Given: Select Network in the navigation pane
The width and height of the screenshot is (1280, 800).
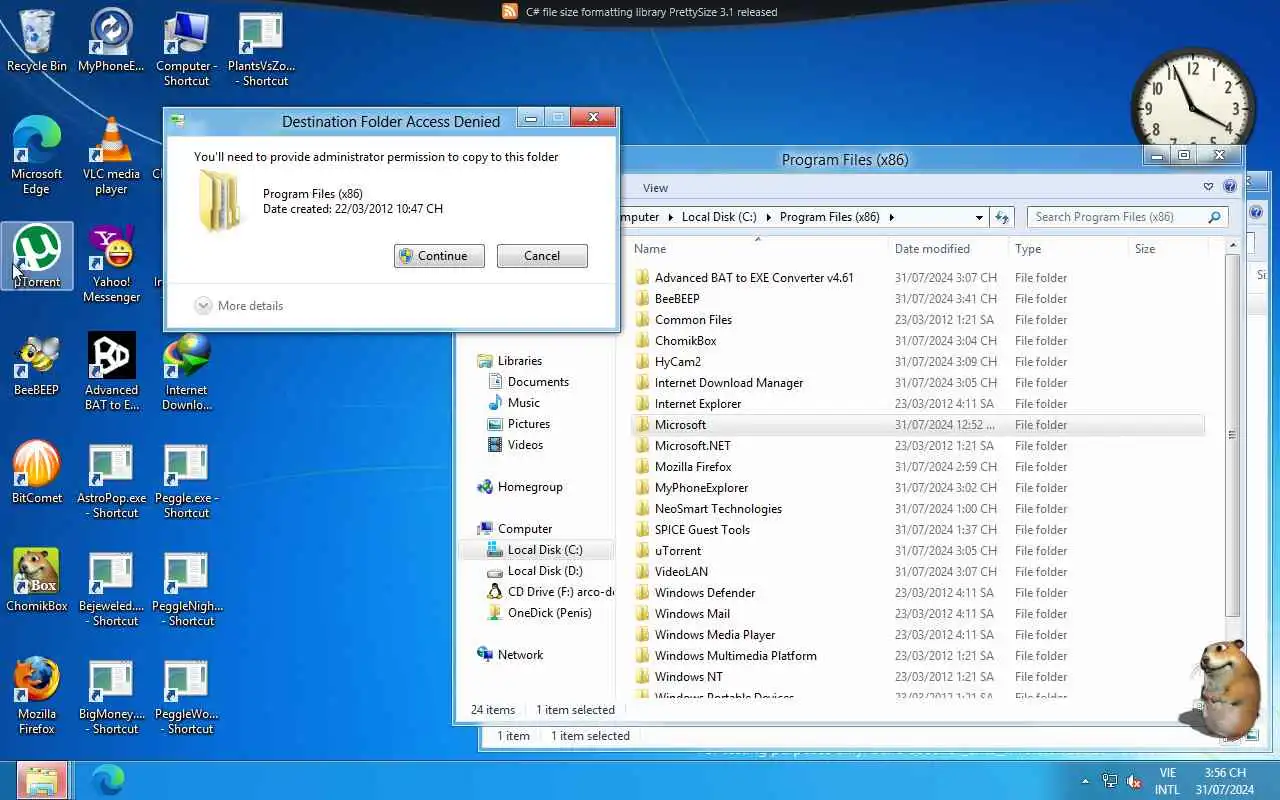Looking at the screenshot, I should 520,655.
